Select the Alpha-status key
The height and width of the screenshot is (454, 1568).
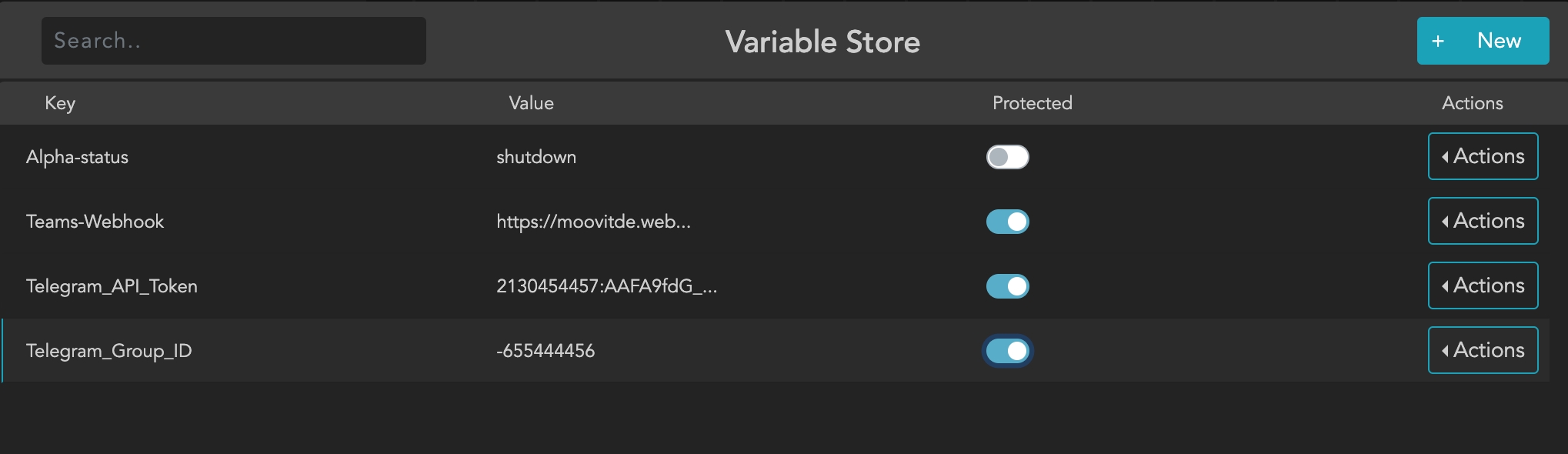(x=77, y=157)
